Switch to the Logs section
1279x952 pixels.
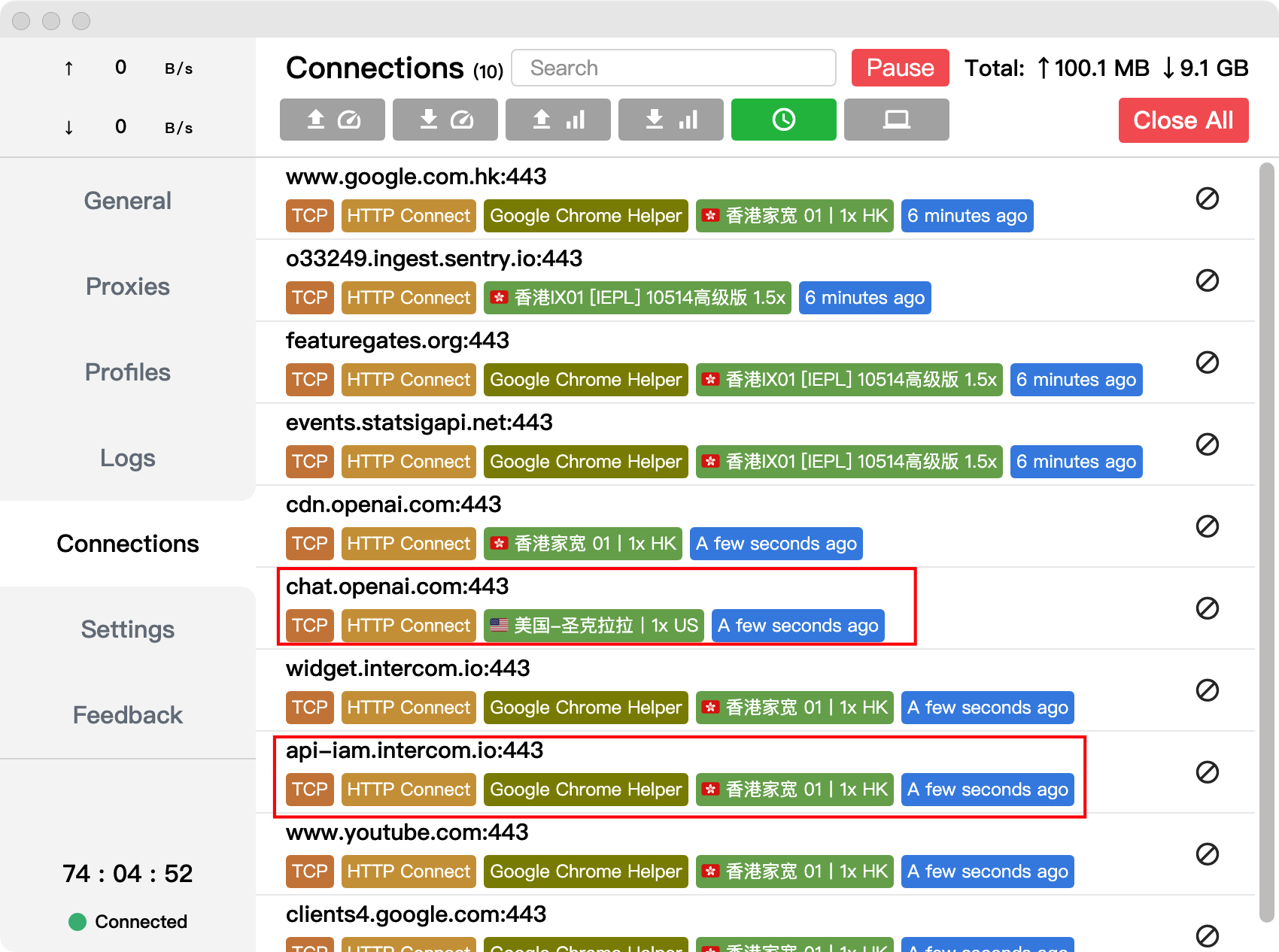click(x=128, y=458)
